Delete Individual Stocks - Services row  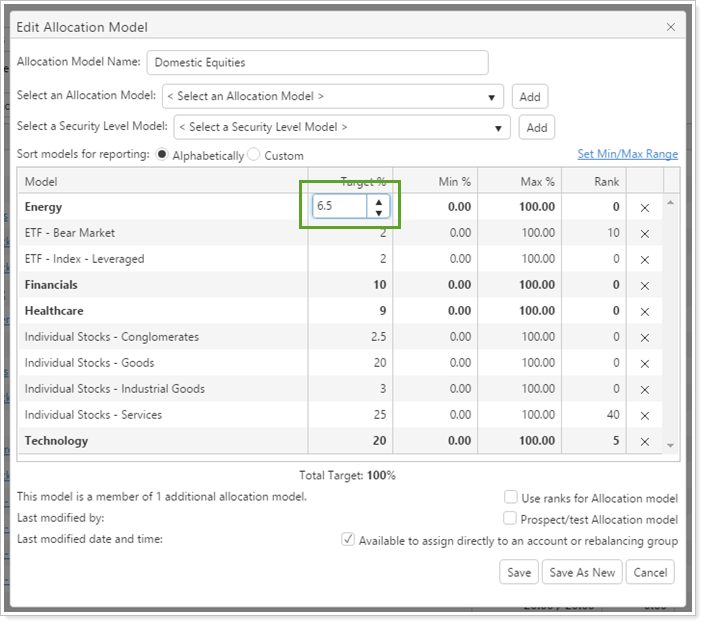(x=644, y=415)
